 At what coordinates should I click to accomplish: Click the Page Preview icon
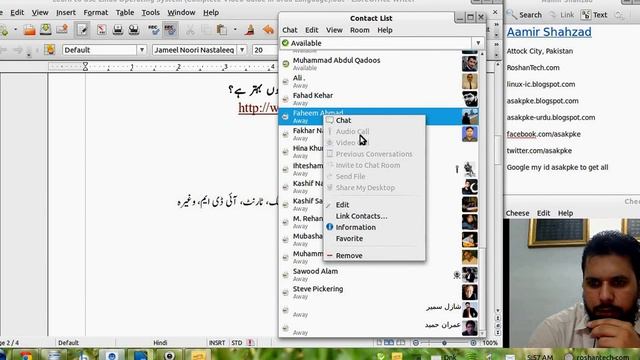133,29
